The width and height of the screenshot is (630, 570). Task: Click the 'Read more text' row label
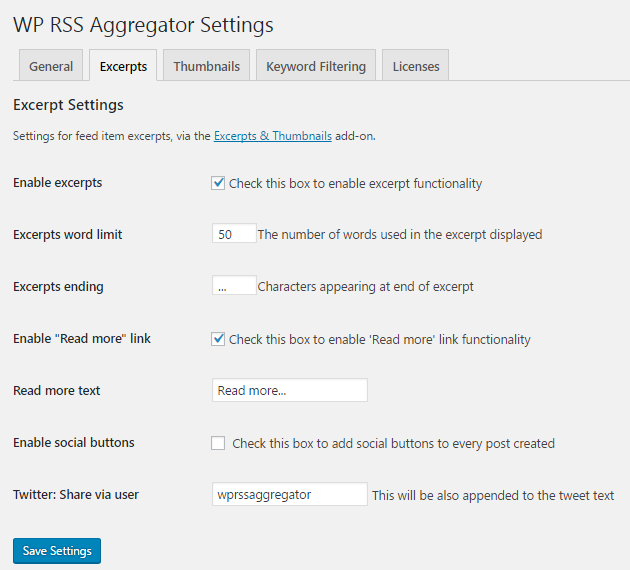click(57, 390)
